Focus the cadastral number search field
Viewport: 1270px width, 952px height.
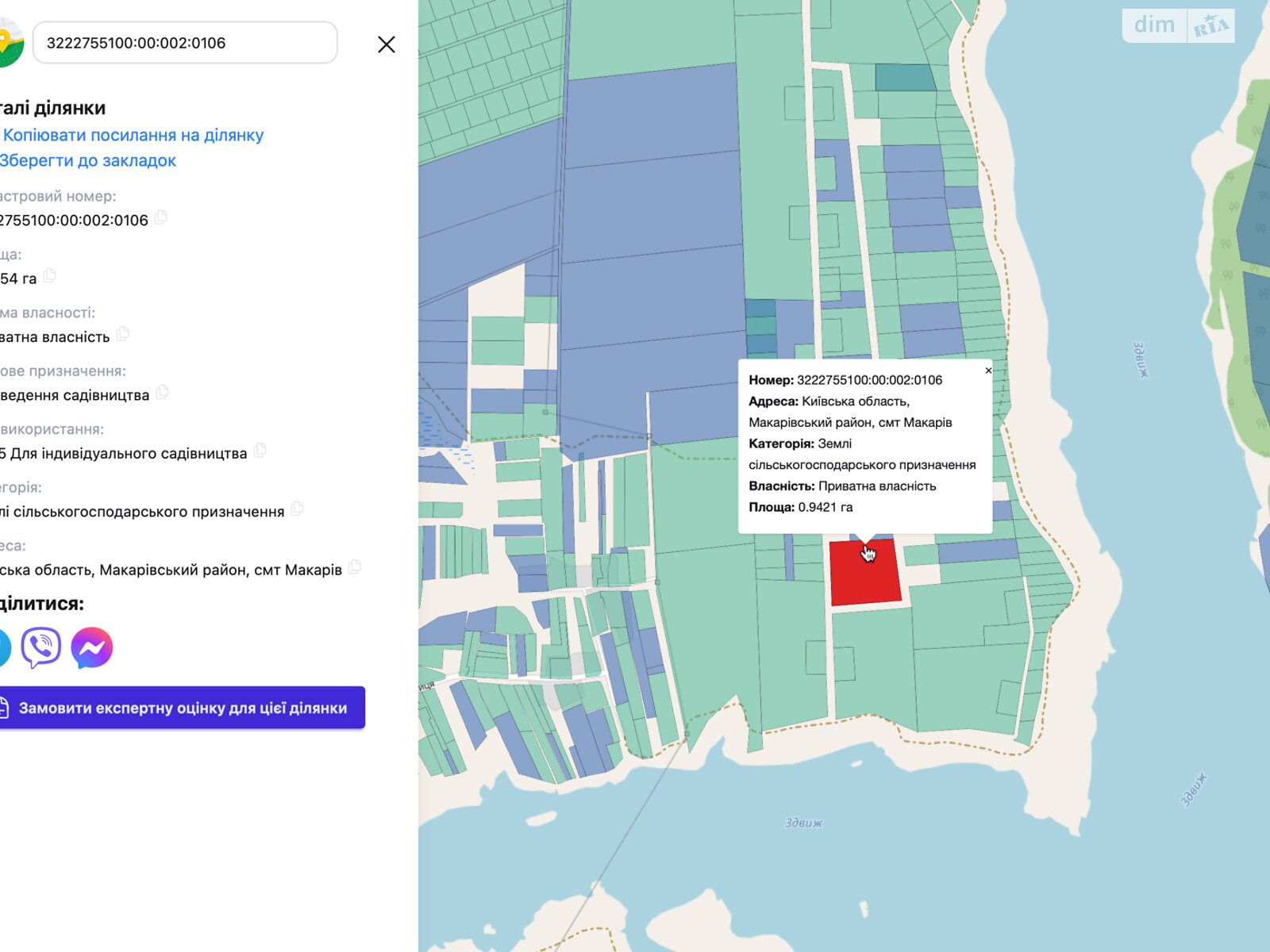(x=185, y=43)
